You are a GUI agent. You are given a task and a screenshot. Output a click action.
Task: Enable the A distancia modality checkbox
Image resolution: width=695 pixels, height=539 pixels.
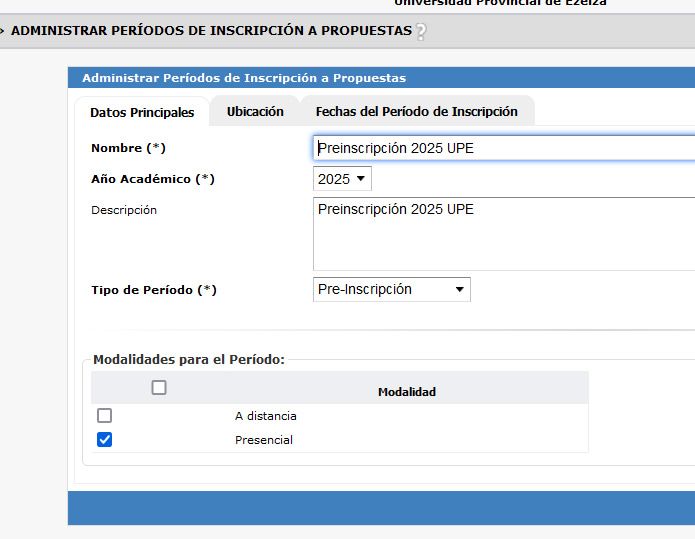105,415
